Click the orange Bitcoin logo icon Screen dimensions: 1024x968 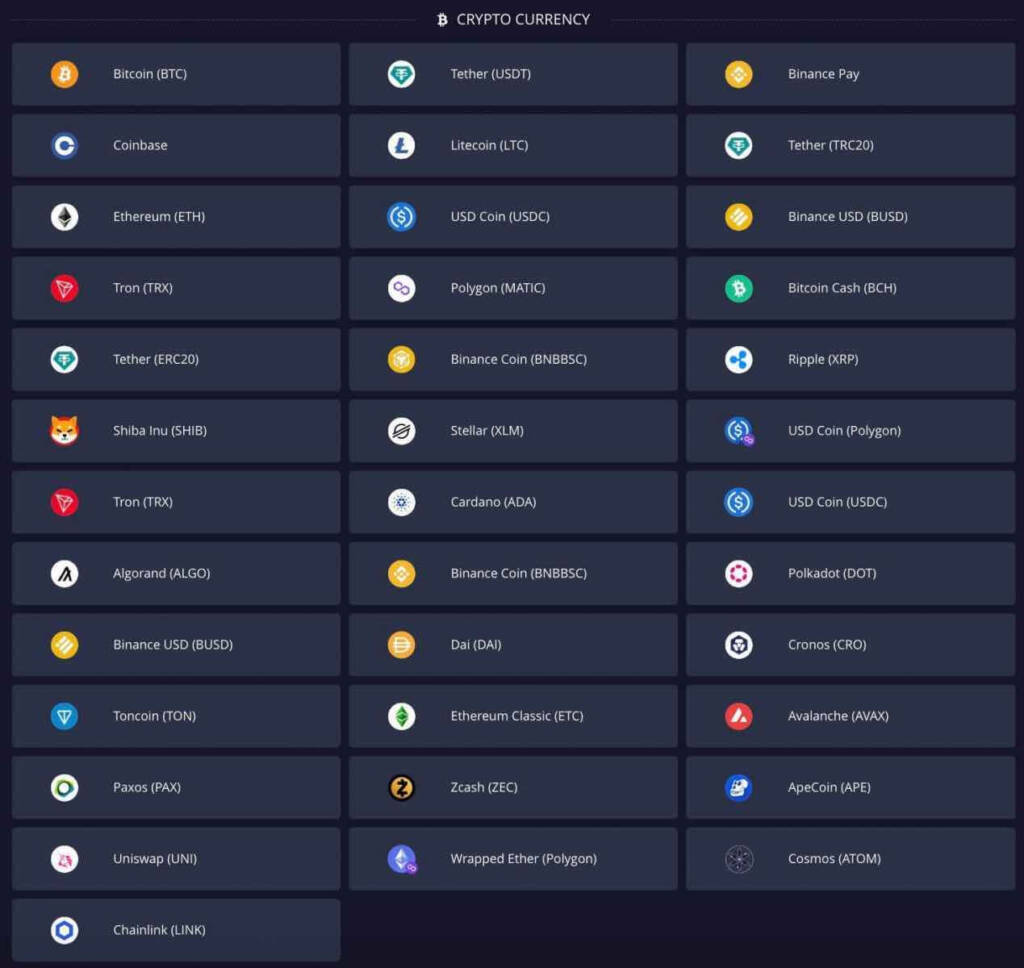click(64, 74)
